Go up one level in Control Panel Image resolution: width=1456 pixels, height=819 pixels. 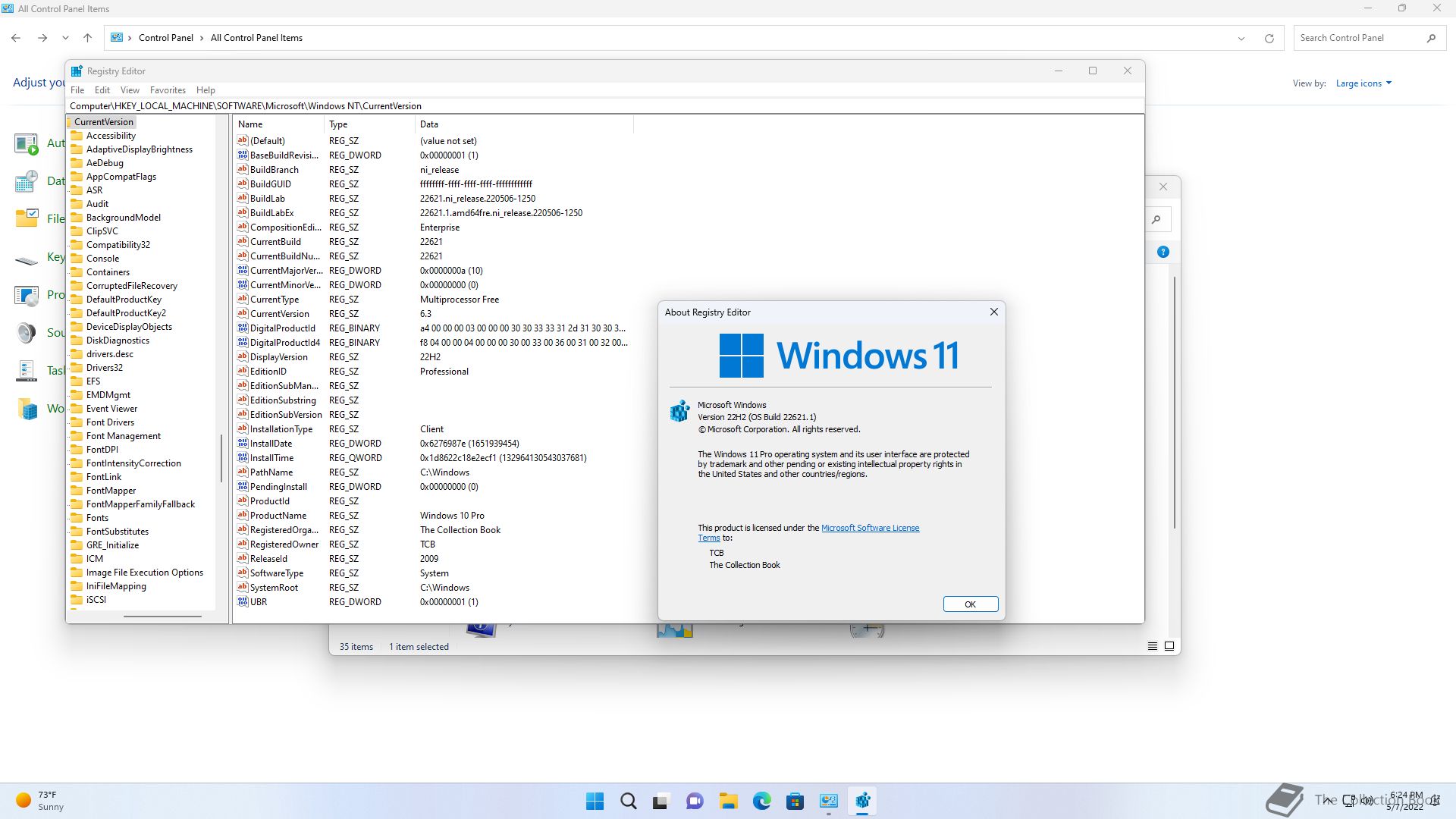(x=87, y=38)
